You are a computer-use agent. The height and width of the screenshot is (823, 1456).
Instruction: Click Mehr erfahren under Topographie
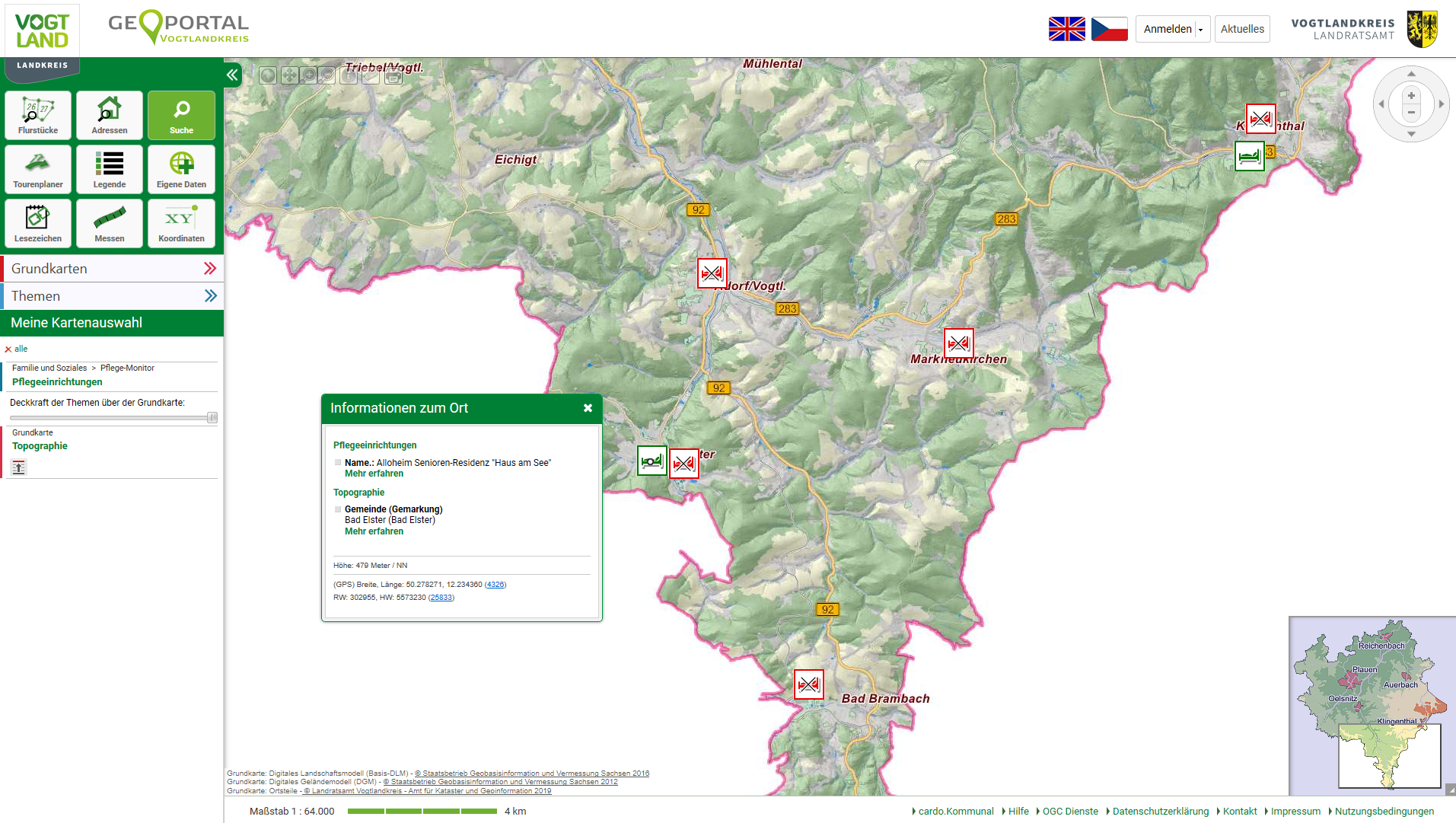point(374,531)
